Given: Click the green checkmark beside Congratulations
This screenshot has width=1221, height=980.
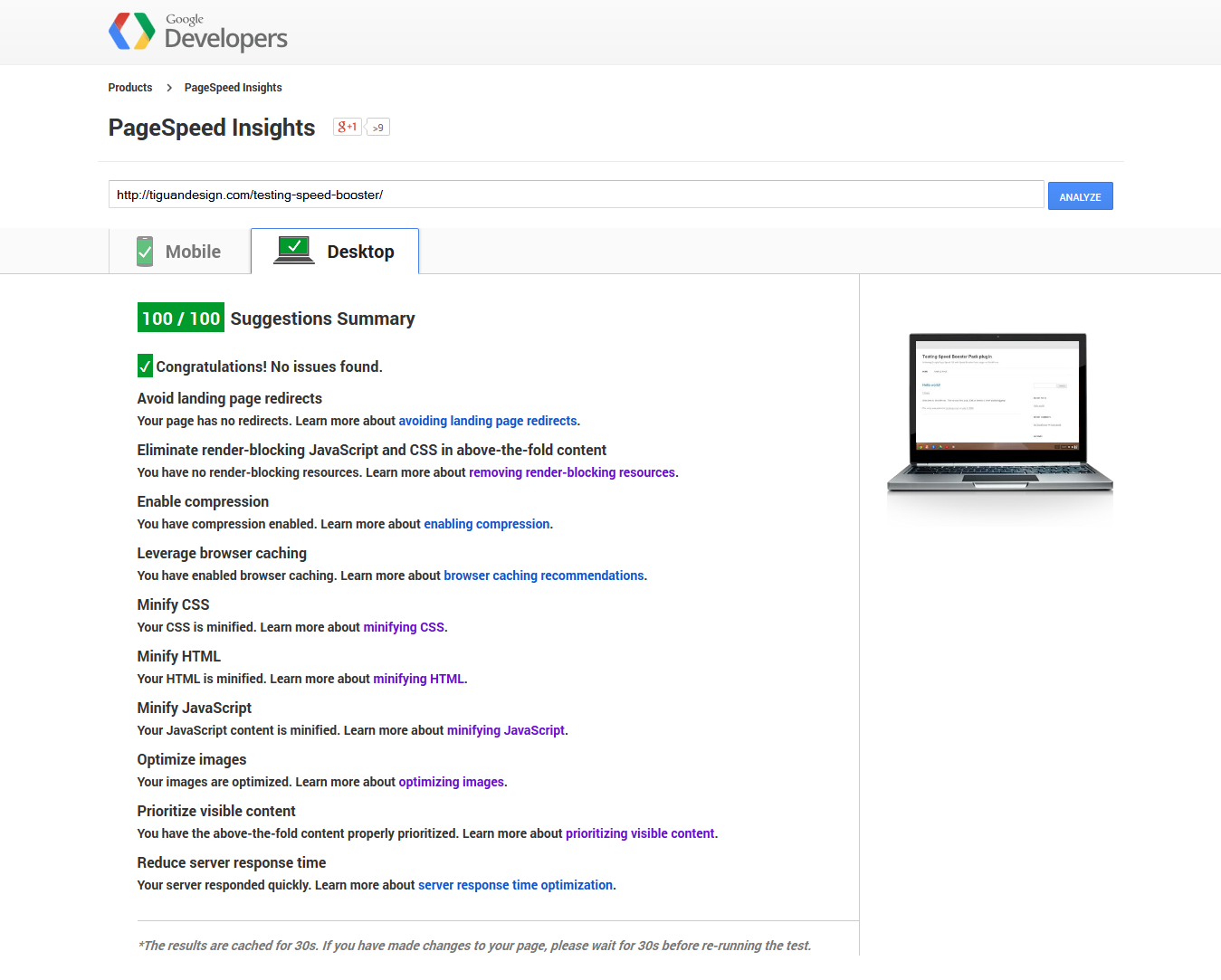Looking at the screenshot, I should tap(145, 366).
